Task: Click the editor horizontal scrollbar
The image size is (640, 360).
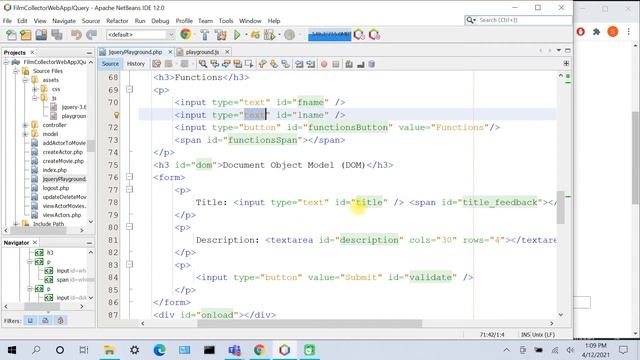Action: (309, 323)
